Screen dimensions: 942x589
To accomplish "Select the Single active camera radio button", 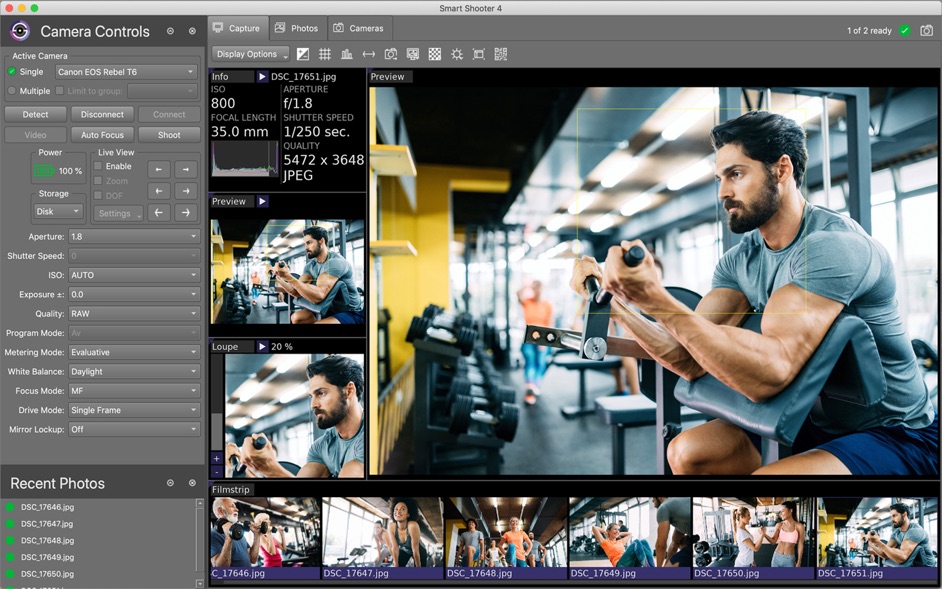I will [x=11, y=72].
